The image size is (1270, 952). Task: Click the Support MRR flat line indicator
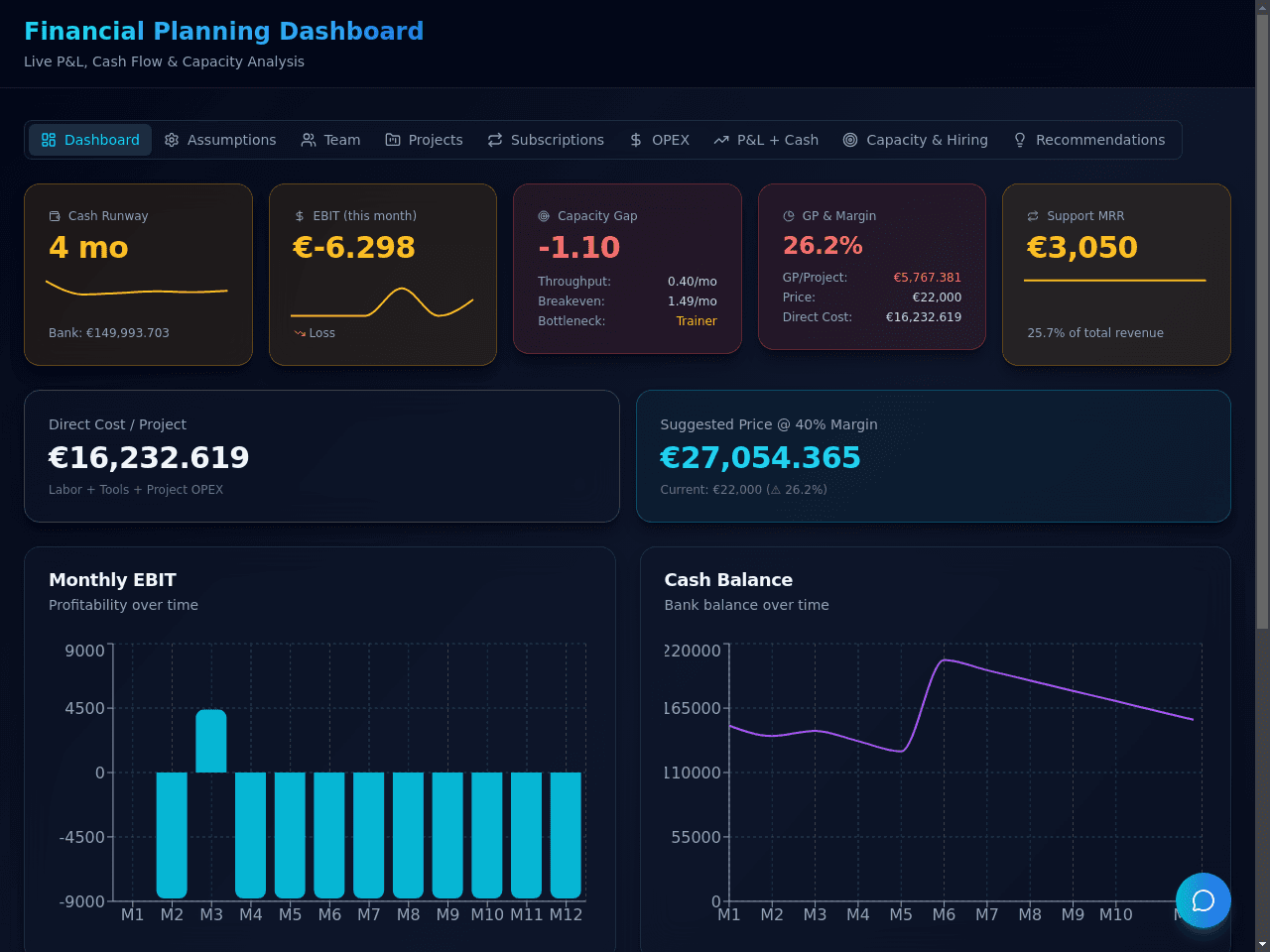coord(1115,281)
